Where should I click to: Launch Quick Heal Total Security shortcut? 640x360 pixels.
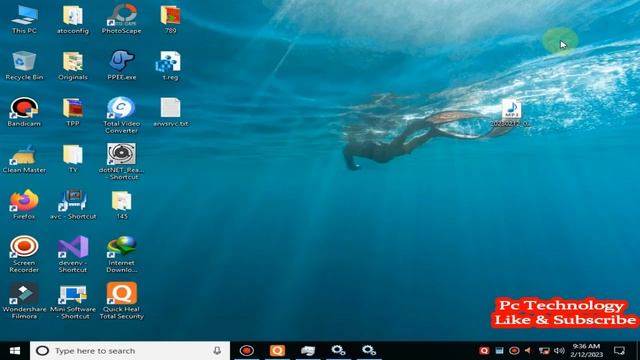[122, 301]
